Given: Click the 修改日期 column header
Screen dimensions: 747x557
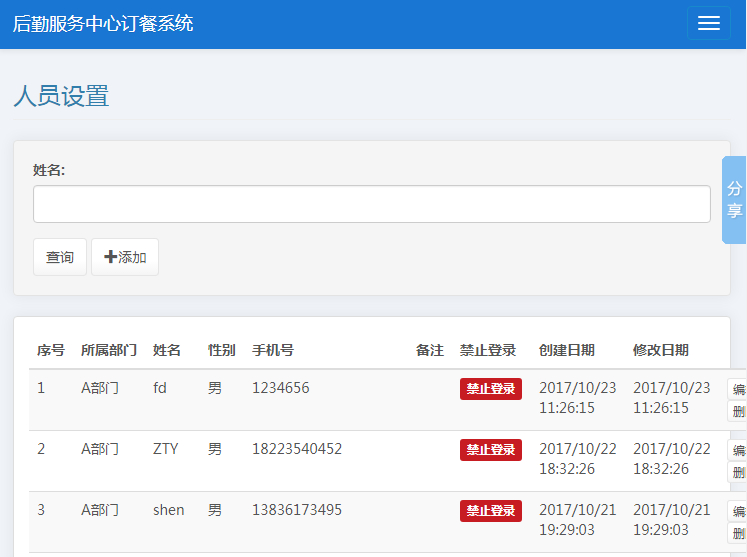Looking at the screenshot, I should tap(660, 350).
